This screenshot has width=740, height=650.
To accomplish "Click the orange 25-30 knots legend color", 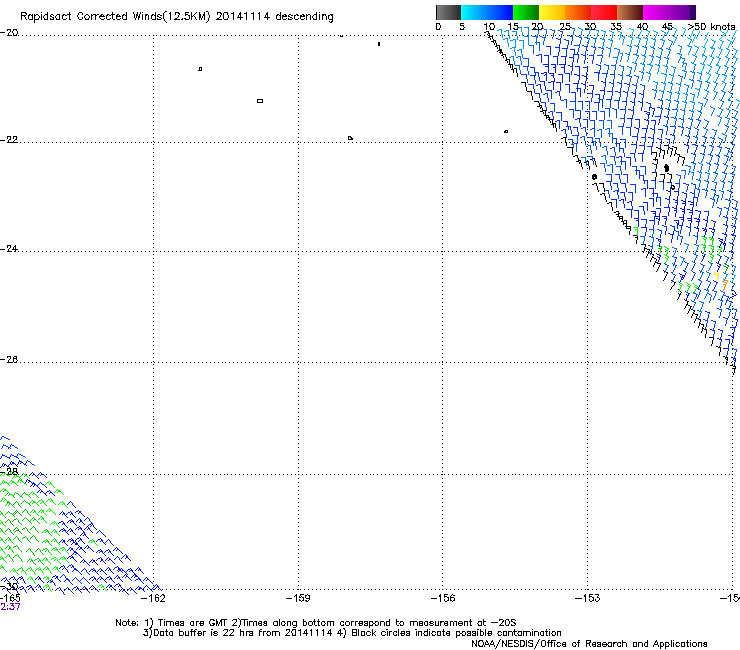I will pyautogui.click(x=578, y=12).
